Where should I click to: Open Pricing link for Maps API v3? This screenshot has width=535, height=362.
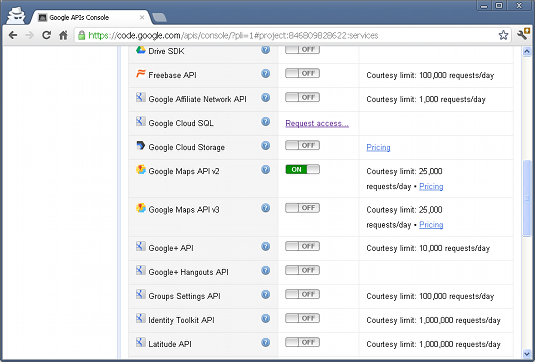[431, 225]
